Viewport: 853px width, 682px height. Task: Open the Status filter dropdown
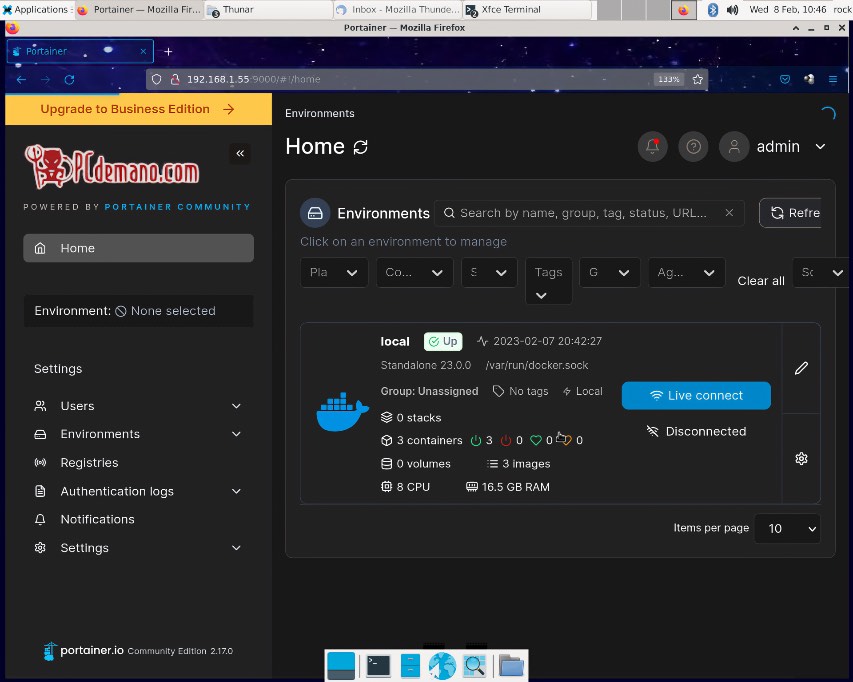(489, 272)
